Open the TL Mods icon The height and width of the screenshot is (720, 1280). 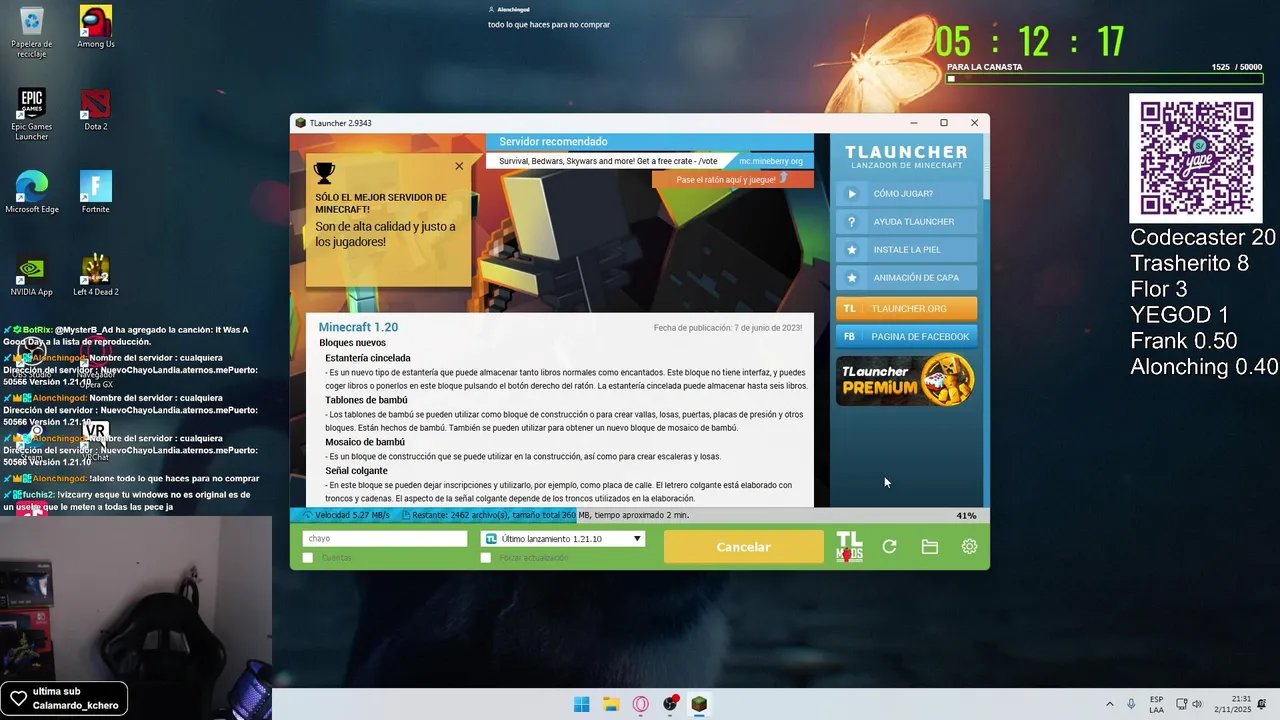[849, 547]
